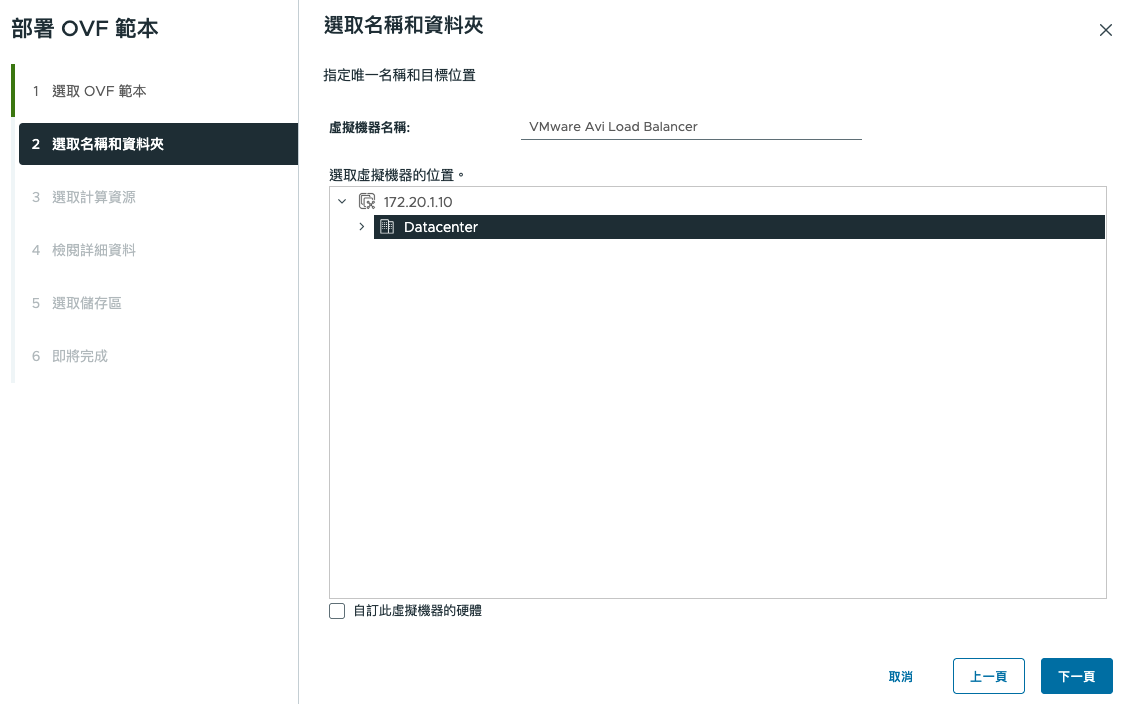Click the 部署 OVF 範本 title
This screenshot has height=704, width=1129.
[x=84, y=29]
